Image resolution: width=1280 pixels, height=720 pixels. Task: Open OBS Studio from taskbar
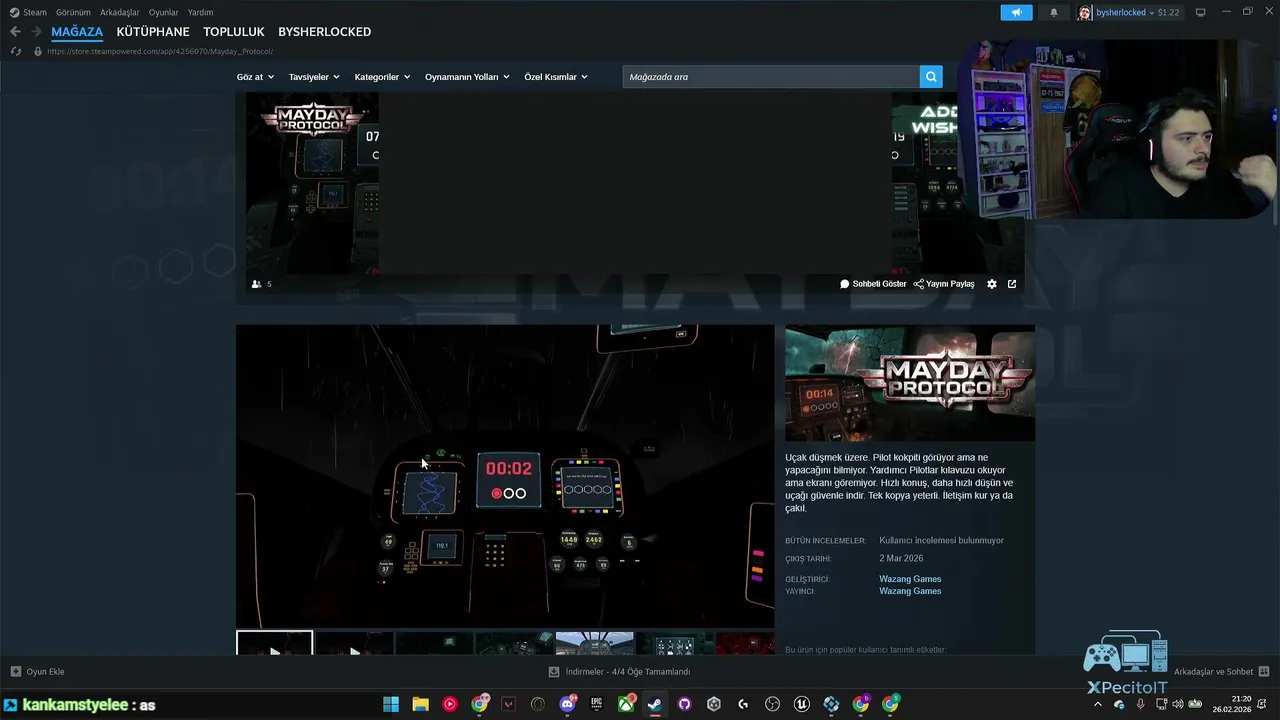(772, 704)
